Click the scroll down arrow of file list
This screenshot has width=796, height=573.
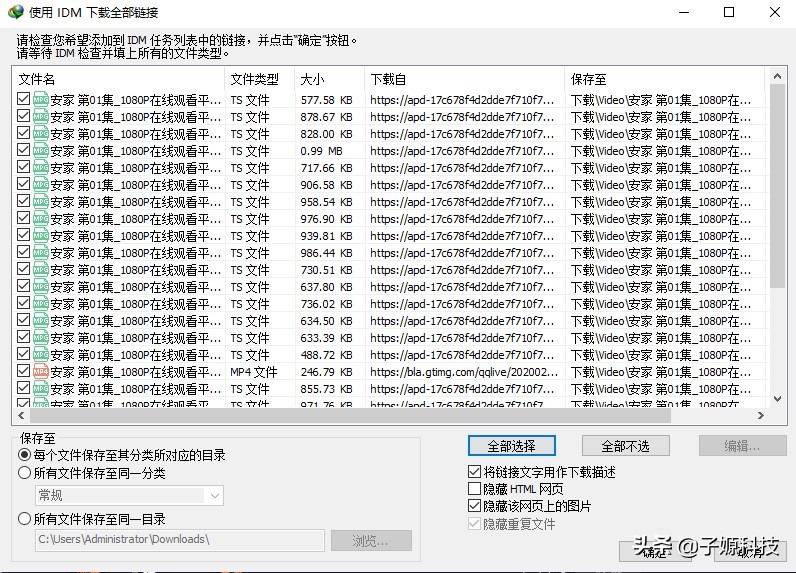(777, 399)
